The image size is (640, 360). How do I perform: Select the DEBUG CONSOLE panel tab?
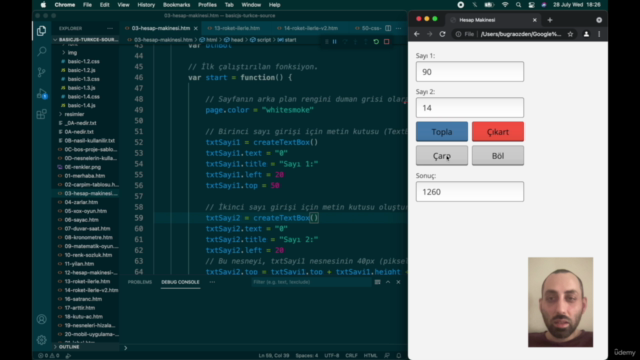point(180,282)
